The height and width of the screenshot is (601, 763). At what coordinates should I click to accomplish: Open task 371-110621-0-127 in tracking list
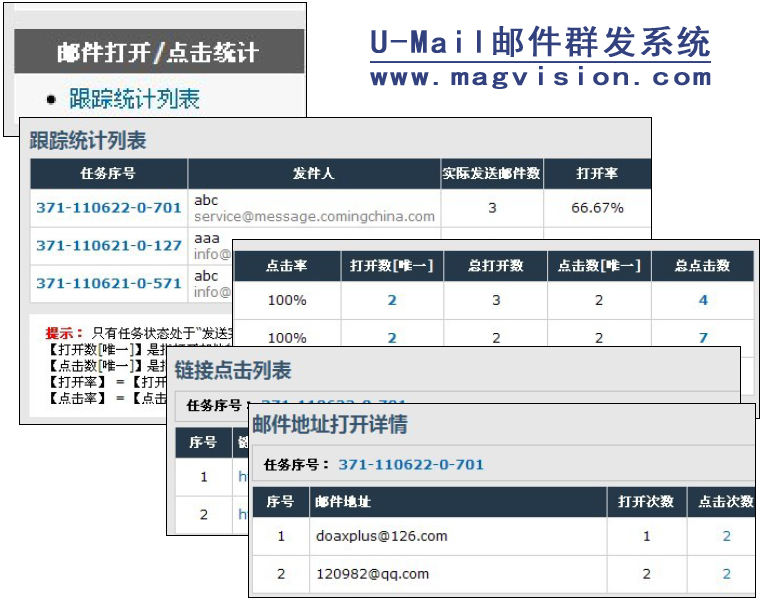coord(109,245)
